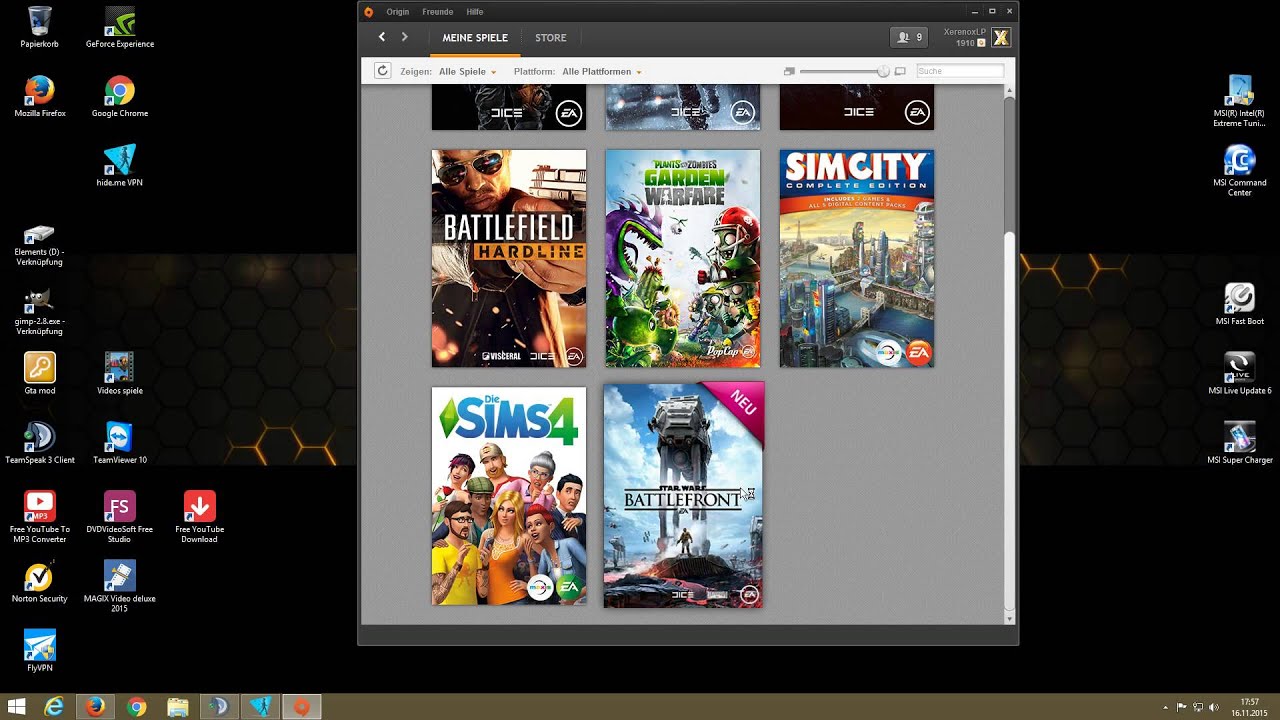Select the Papierkorb desktop icon
Viewport: 1280px width, 720px height.
[x=40, y=27]
